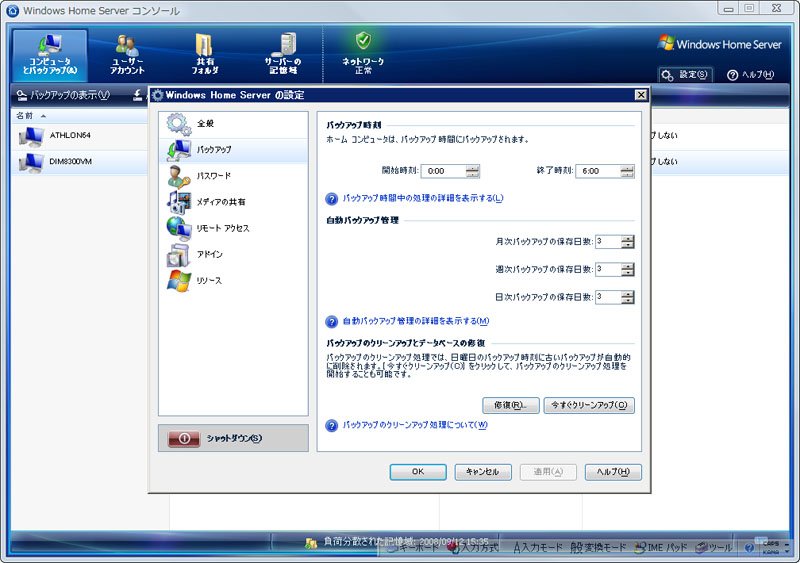Click the help icon beside バックアップ時間中の処理
Image resolution: width=800 pixels, height=563 pixels.
click(x=332, y=199)
